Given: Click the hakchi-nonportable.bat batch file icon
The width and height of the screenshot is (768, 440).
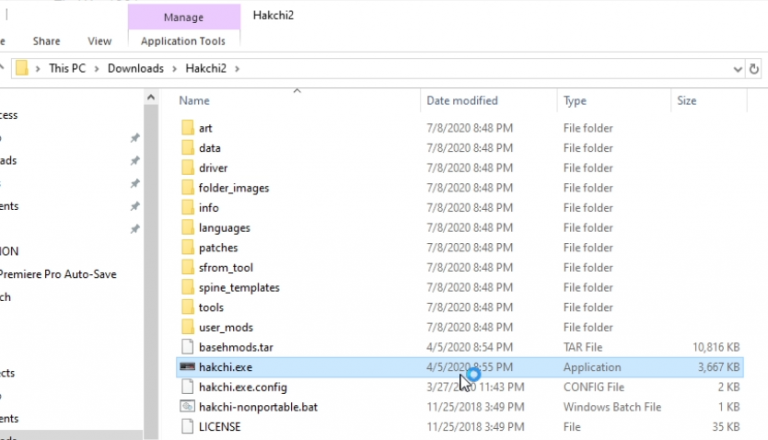Looking at the screenshot, I should (x=186, y=407).
